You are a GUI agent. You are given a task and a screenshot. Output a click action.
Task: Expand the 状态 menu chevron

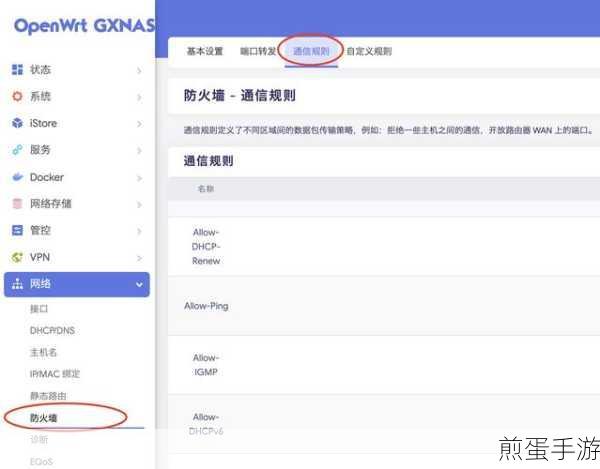(139, 71)
